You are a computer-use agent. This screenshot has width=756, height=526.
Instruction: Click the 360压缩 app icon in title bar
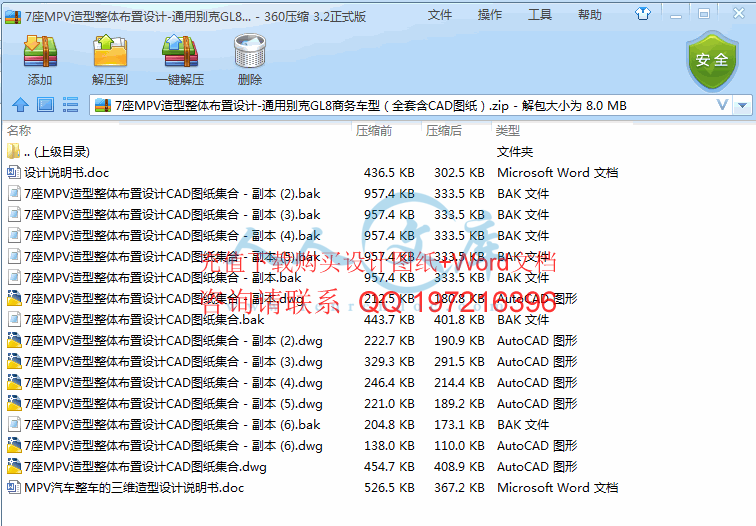click(13, 16)
